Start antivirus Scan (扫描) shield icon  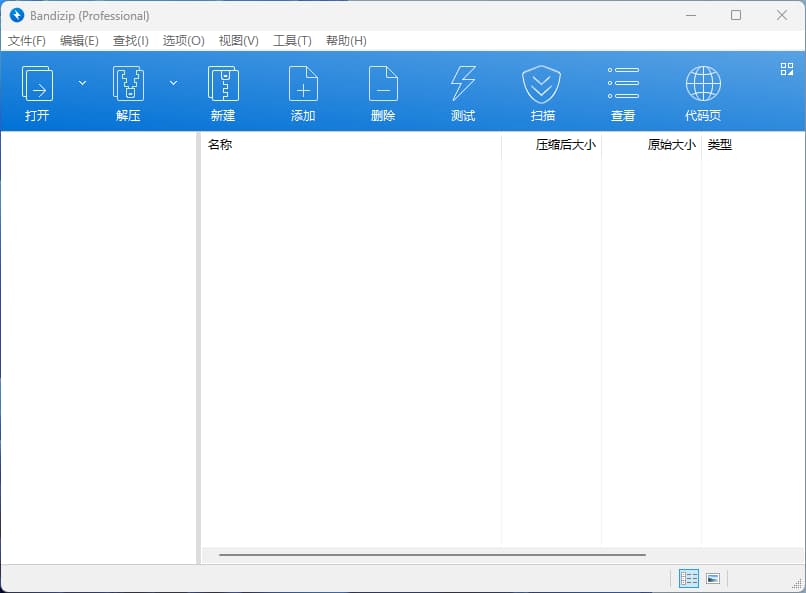(542, 85)
